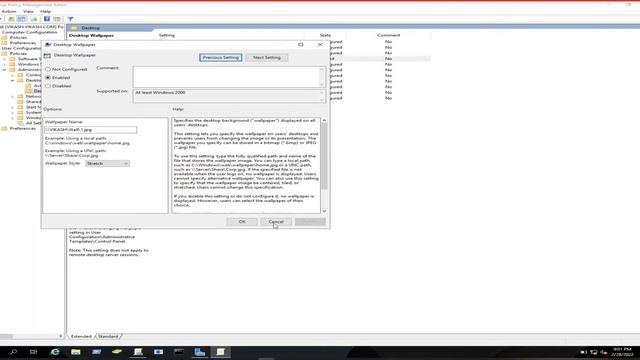Open the Wallpaper Style dropdown
The image size is (640, 360).
107,163
